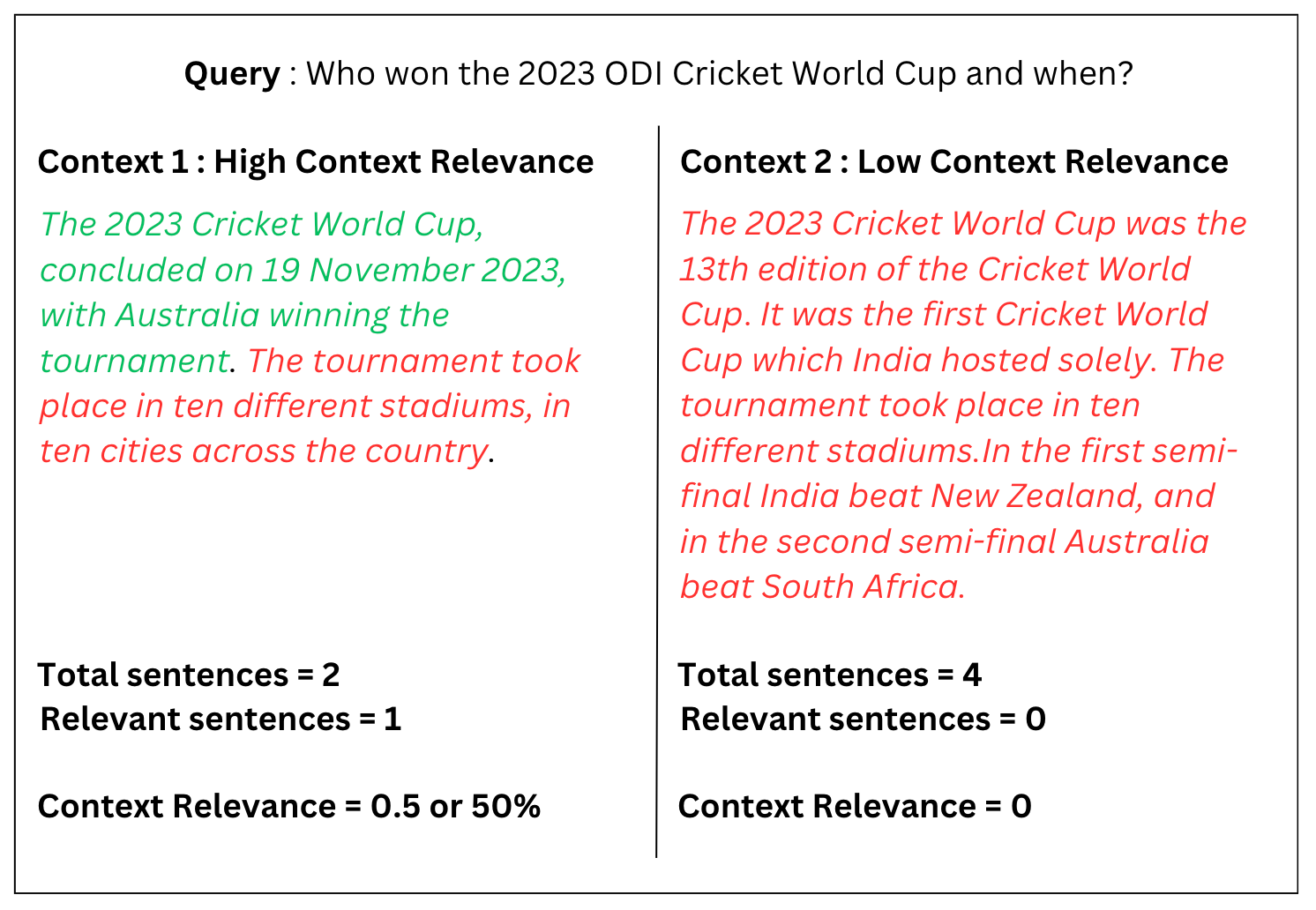Screen dimensions: 1316x910
Task: Click "Total sentences = 2" under Context 1
Action: [x=189, y=675]
